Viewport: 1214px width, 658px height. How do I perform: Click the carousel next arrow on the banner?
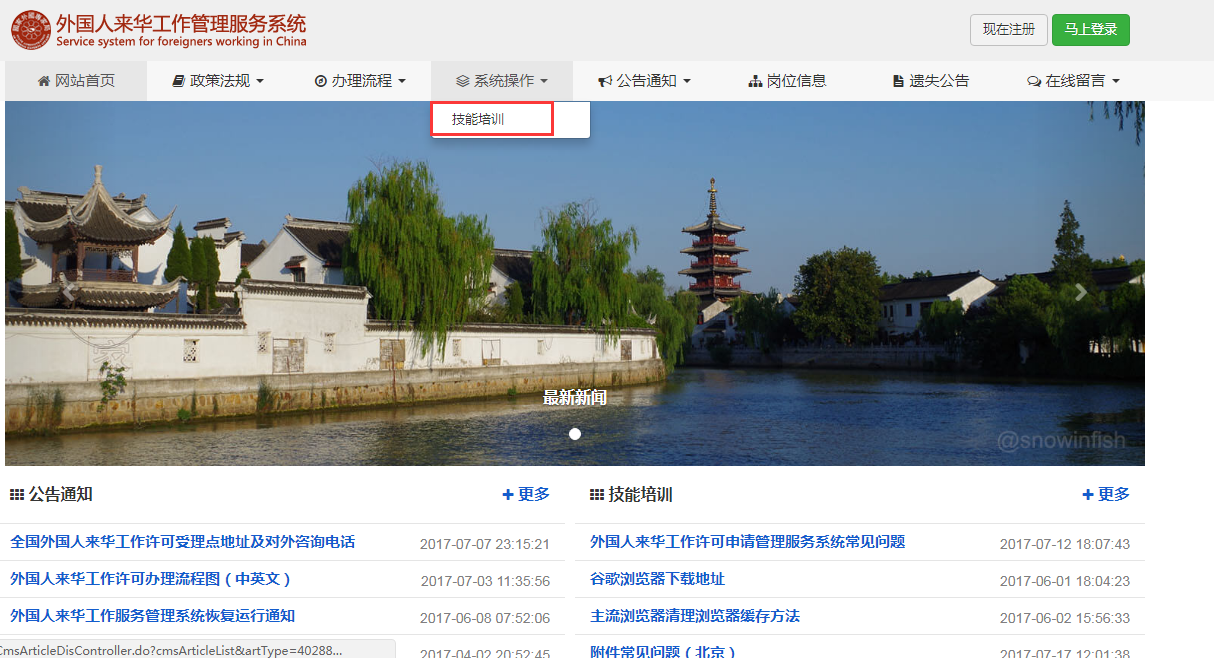coord(1080,292)
